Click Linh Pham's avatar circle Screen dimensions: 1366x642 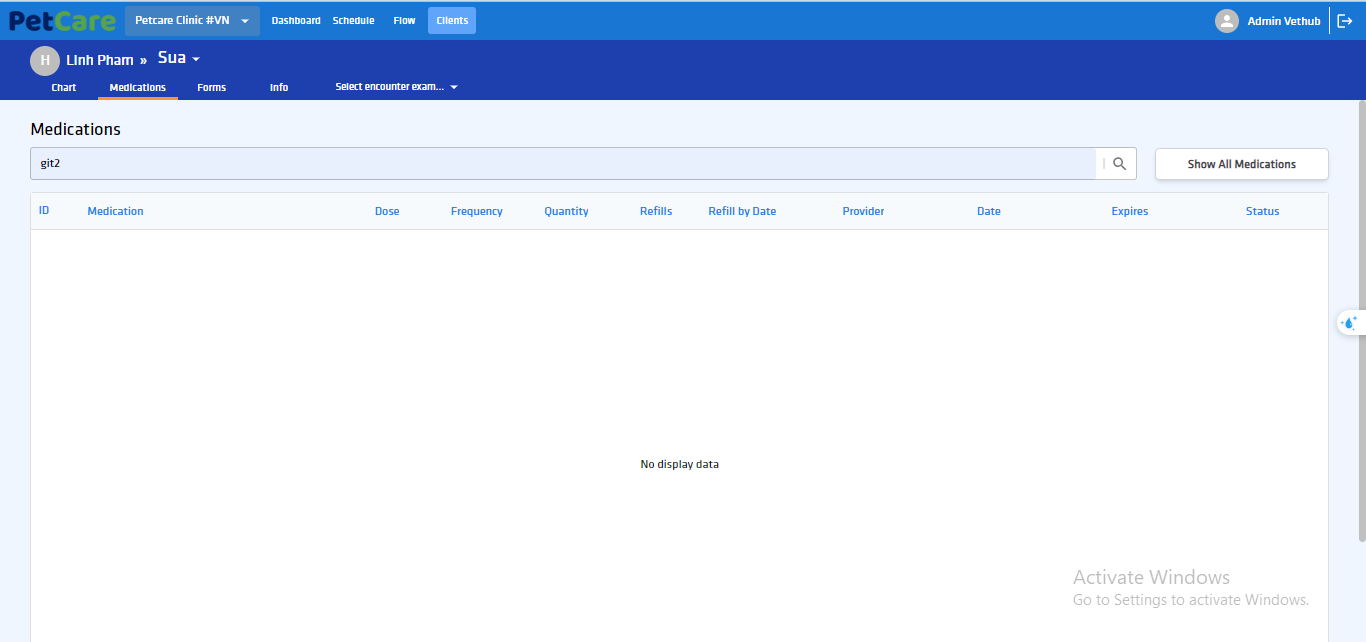pos(45,60)
